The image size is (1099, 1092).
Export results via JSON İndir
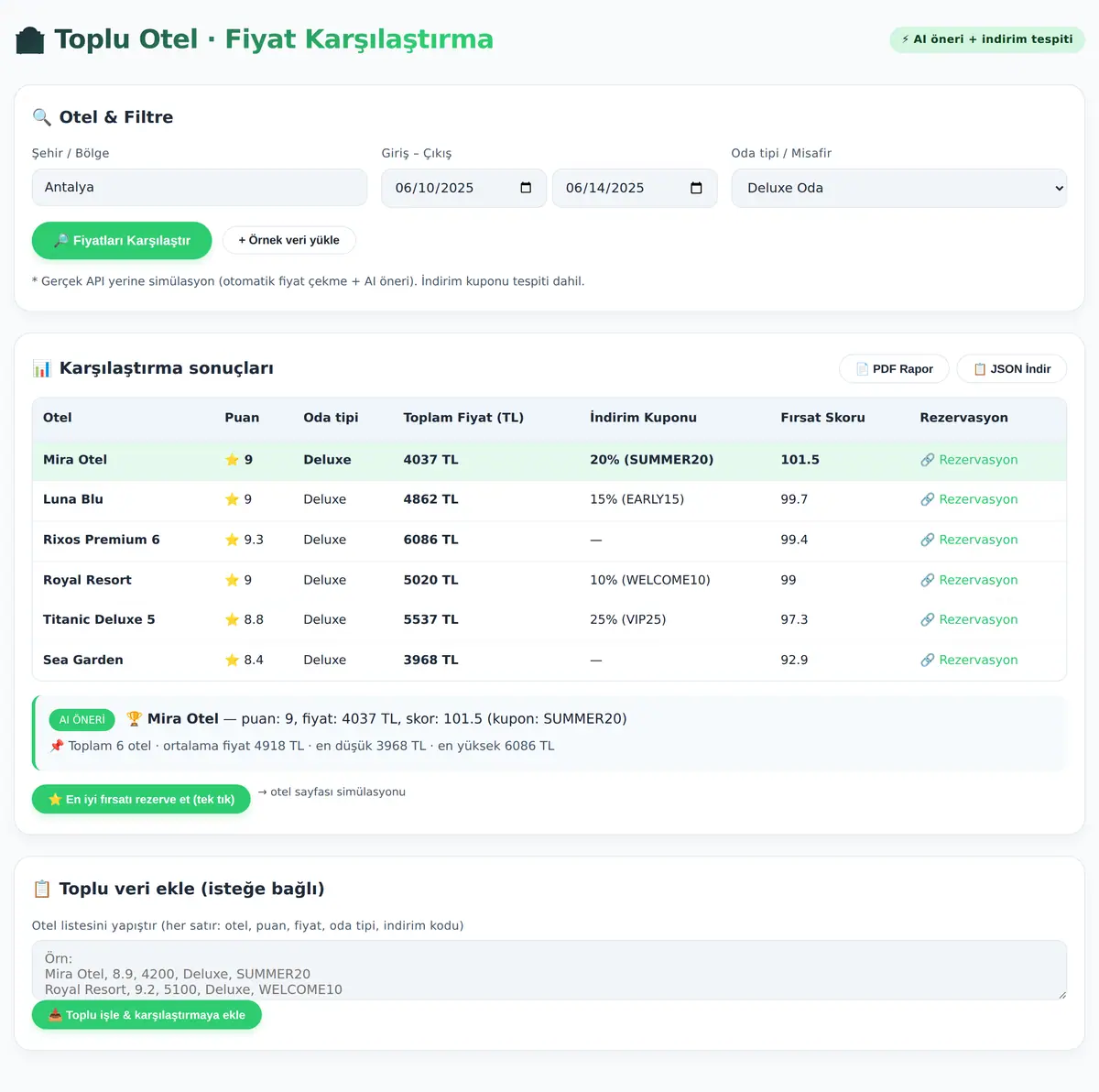click(1011, 368)
